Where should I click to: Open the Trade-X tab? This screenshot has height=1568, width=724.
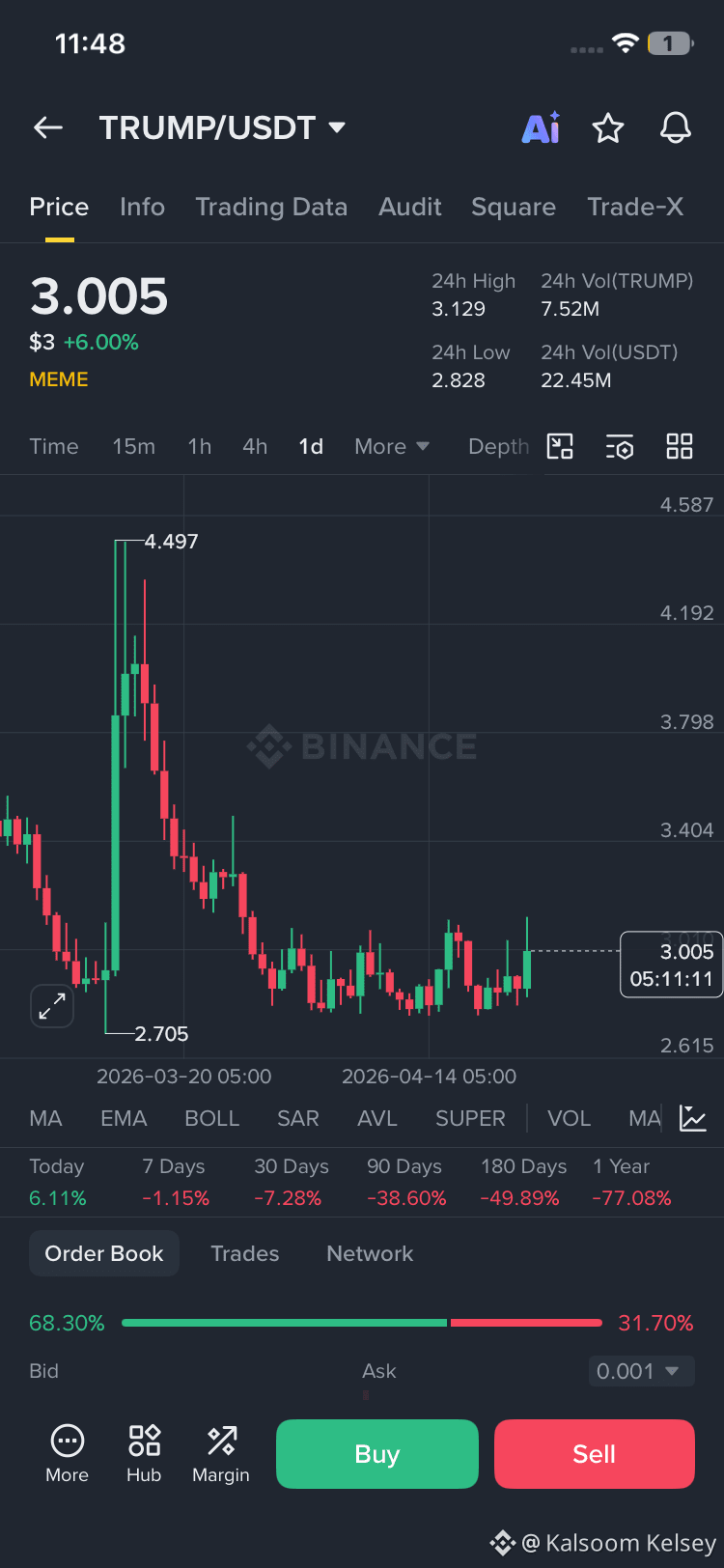[x=635, y=207]
